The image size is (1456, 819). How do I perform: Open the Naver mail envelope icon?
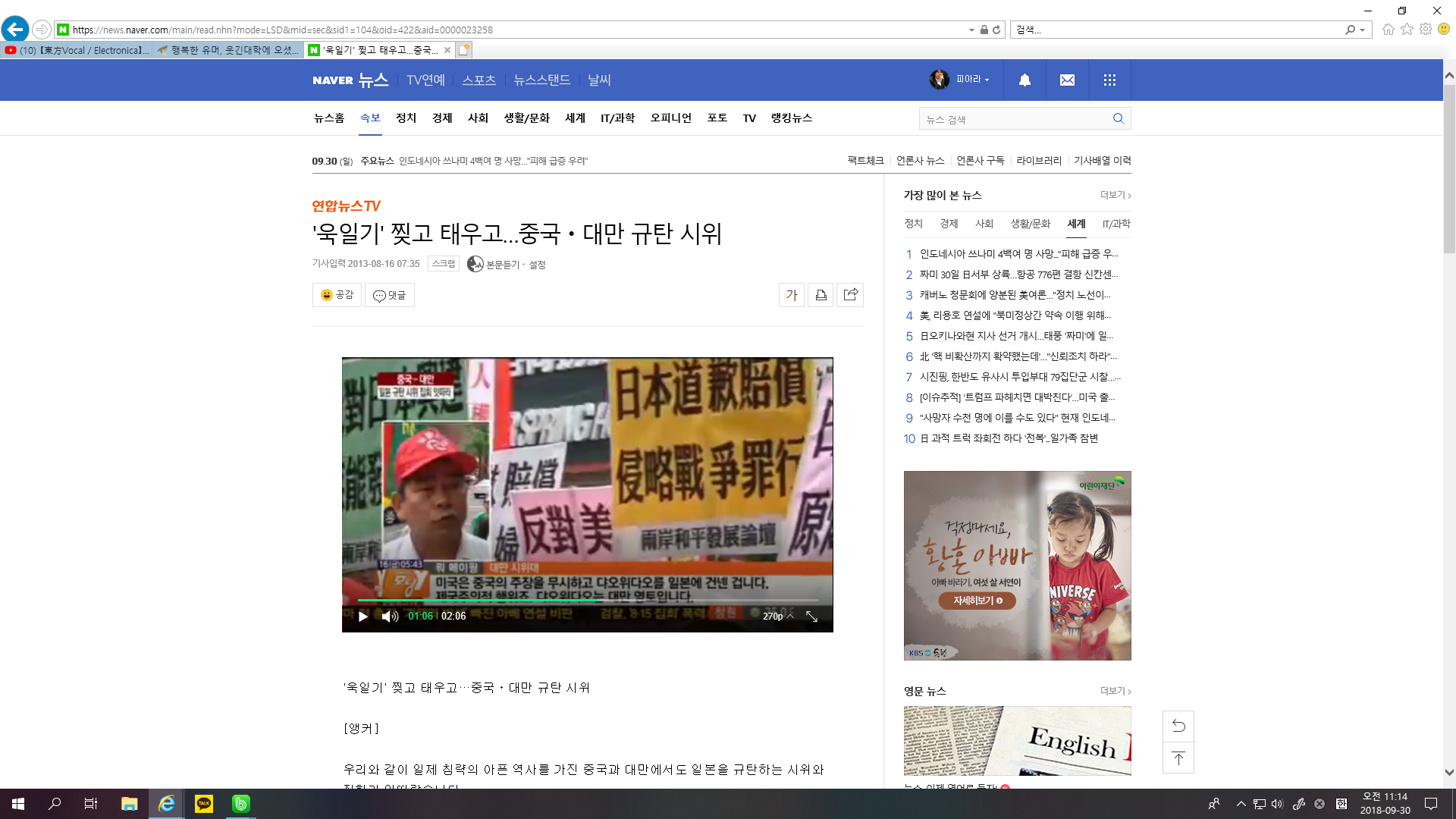1067,80
